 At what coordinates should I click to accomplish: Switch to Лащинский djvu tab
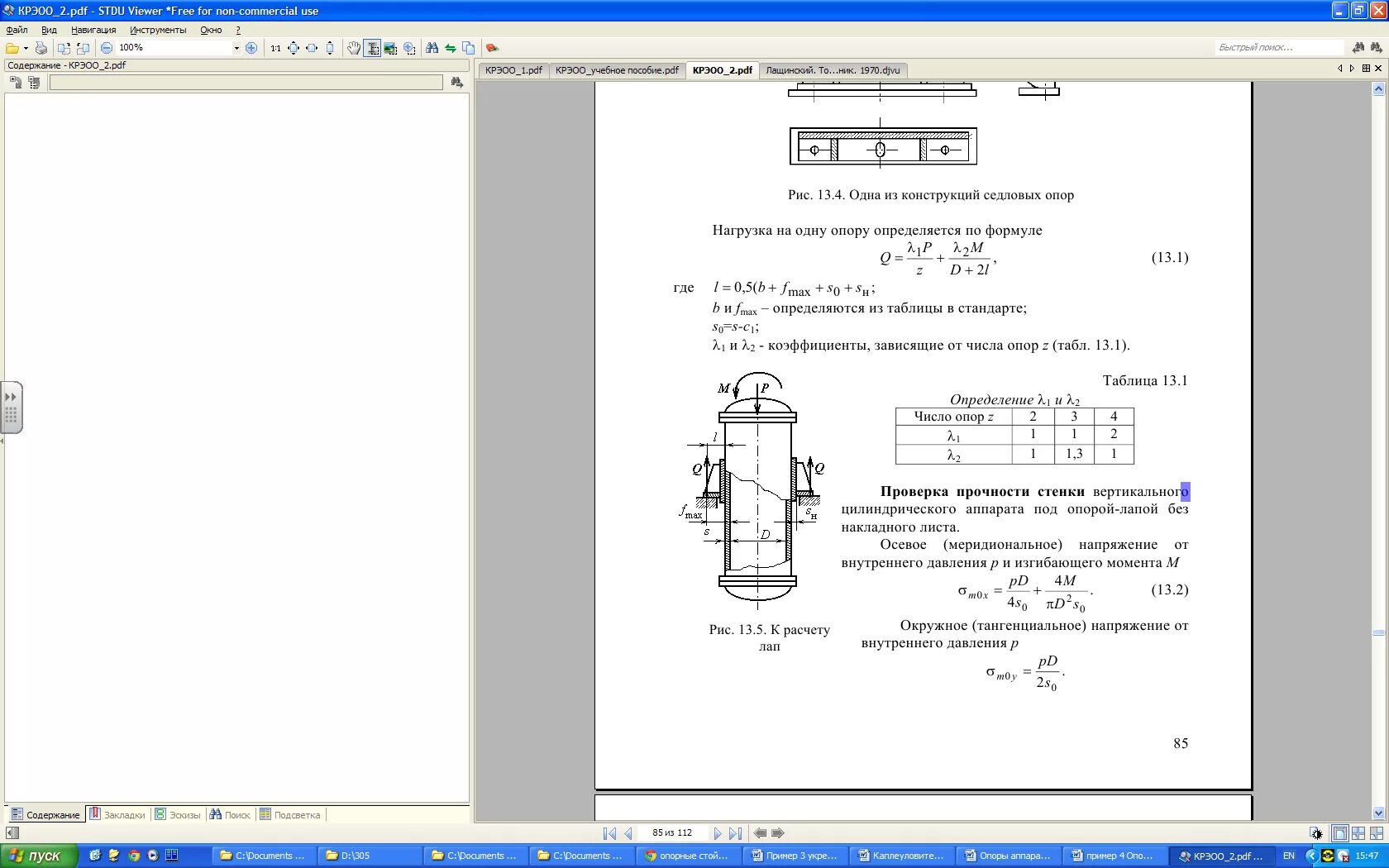point(833,70)
